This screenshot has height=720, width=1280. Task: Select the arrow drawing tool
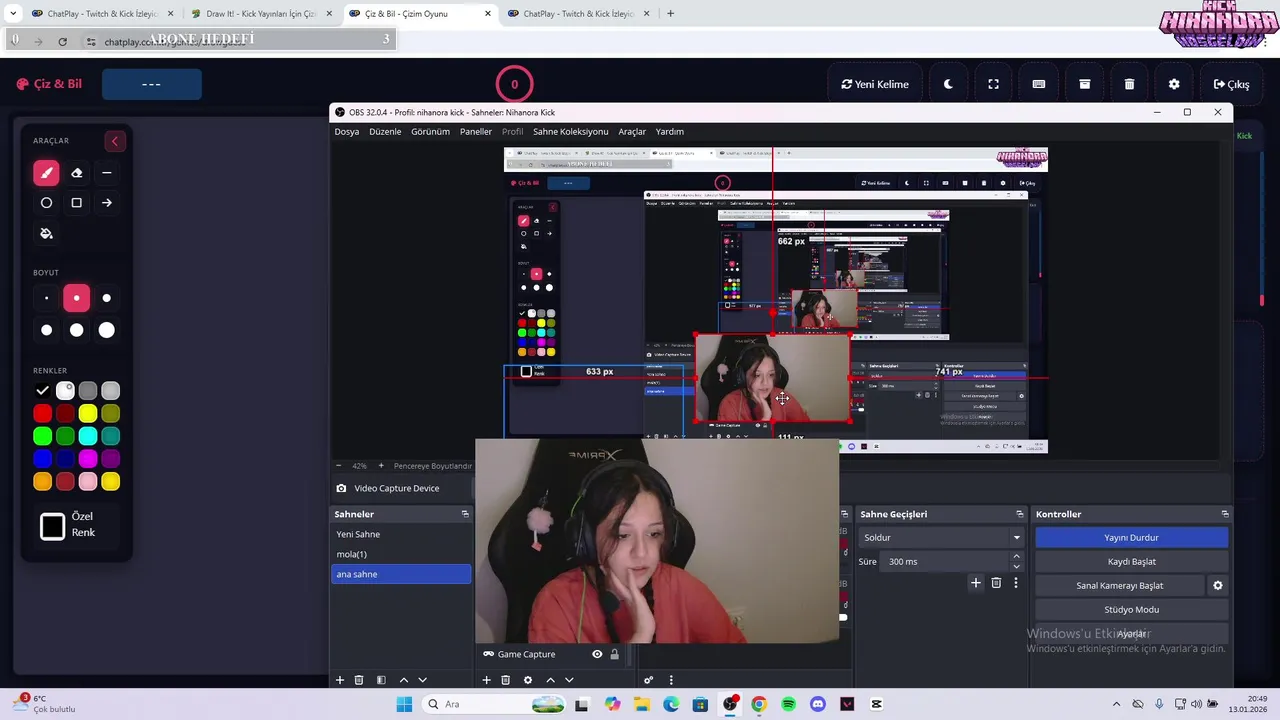(107, 203)
